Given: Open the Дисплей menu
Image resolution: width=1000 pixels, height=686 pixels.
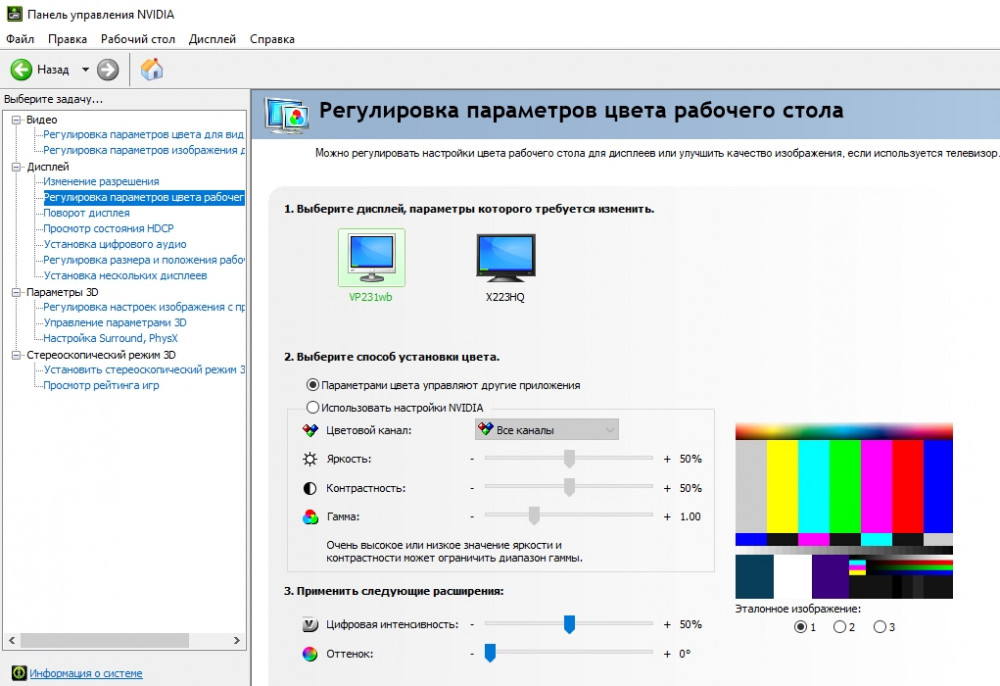Looking at the screenshot, I should click(x=212, y=38).
